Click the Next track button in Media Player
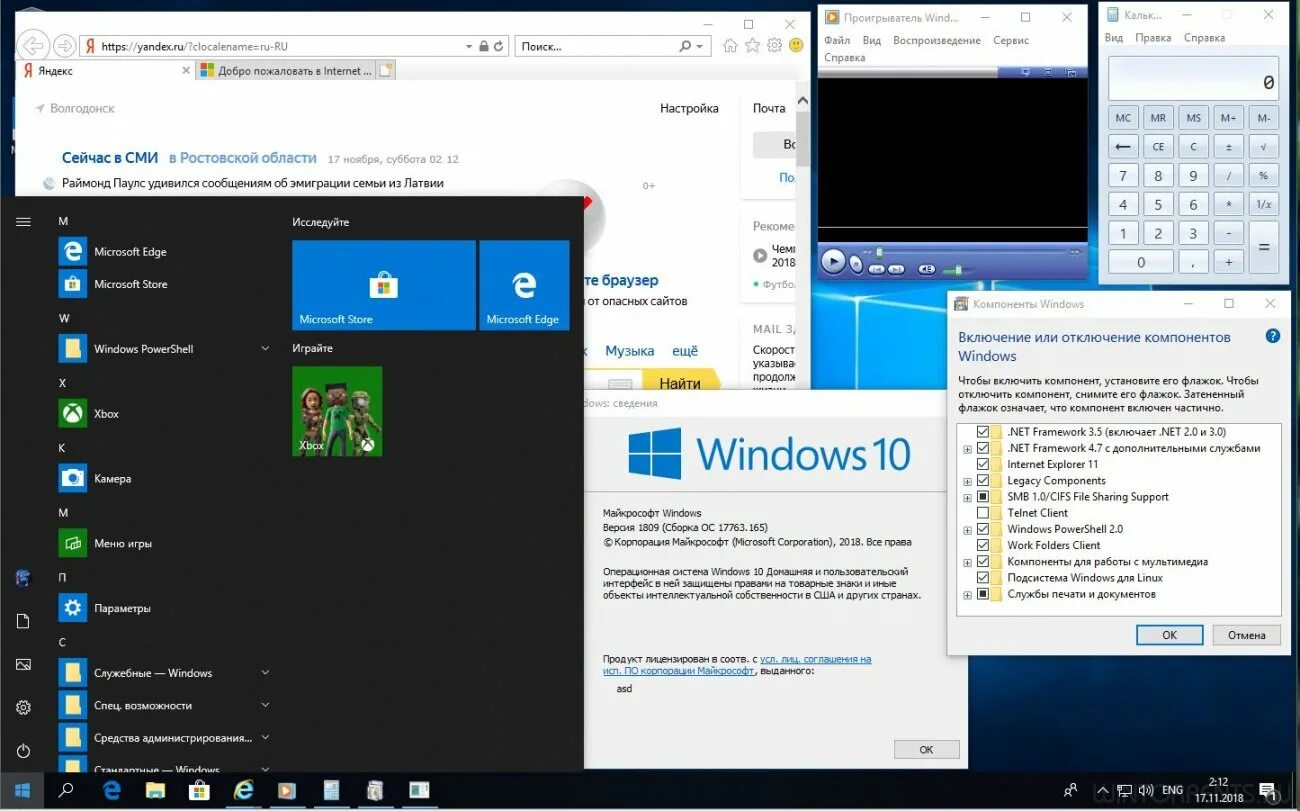The image size is (1300, 811). coord(896,269)
